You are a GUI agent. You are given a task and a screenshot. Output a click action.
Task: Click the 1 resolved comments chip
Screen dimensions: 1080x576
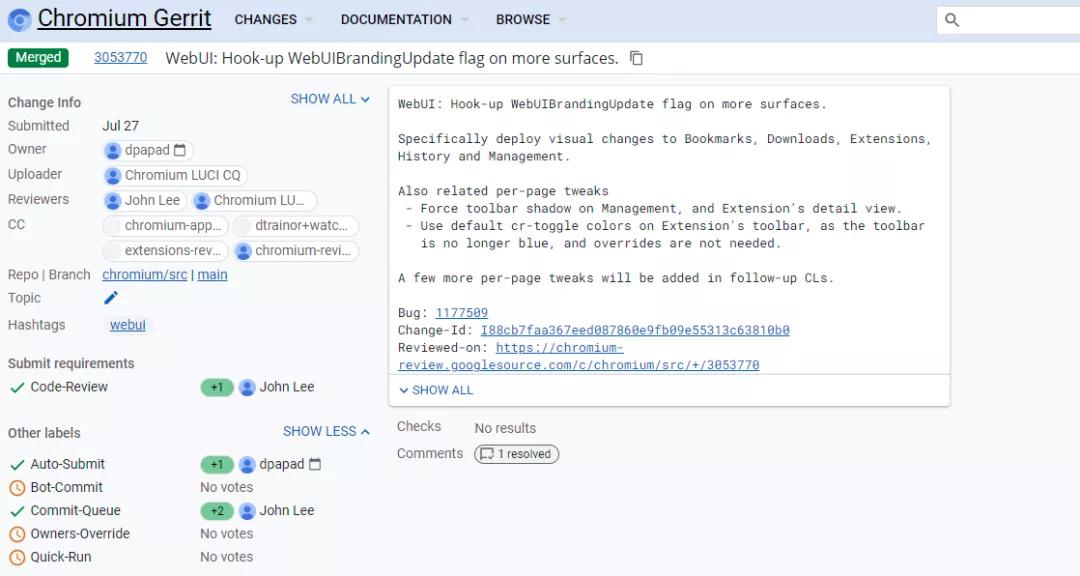tap(517, 454)
